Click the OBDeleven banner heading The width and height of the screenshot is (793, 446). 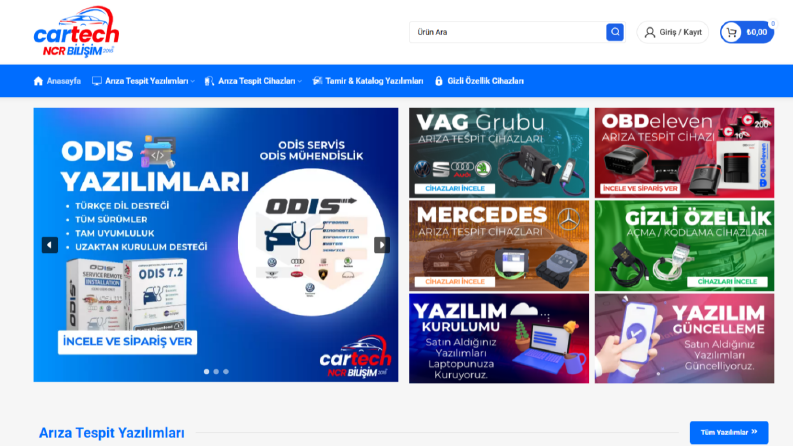tap(656, 121)
